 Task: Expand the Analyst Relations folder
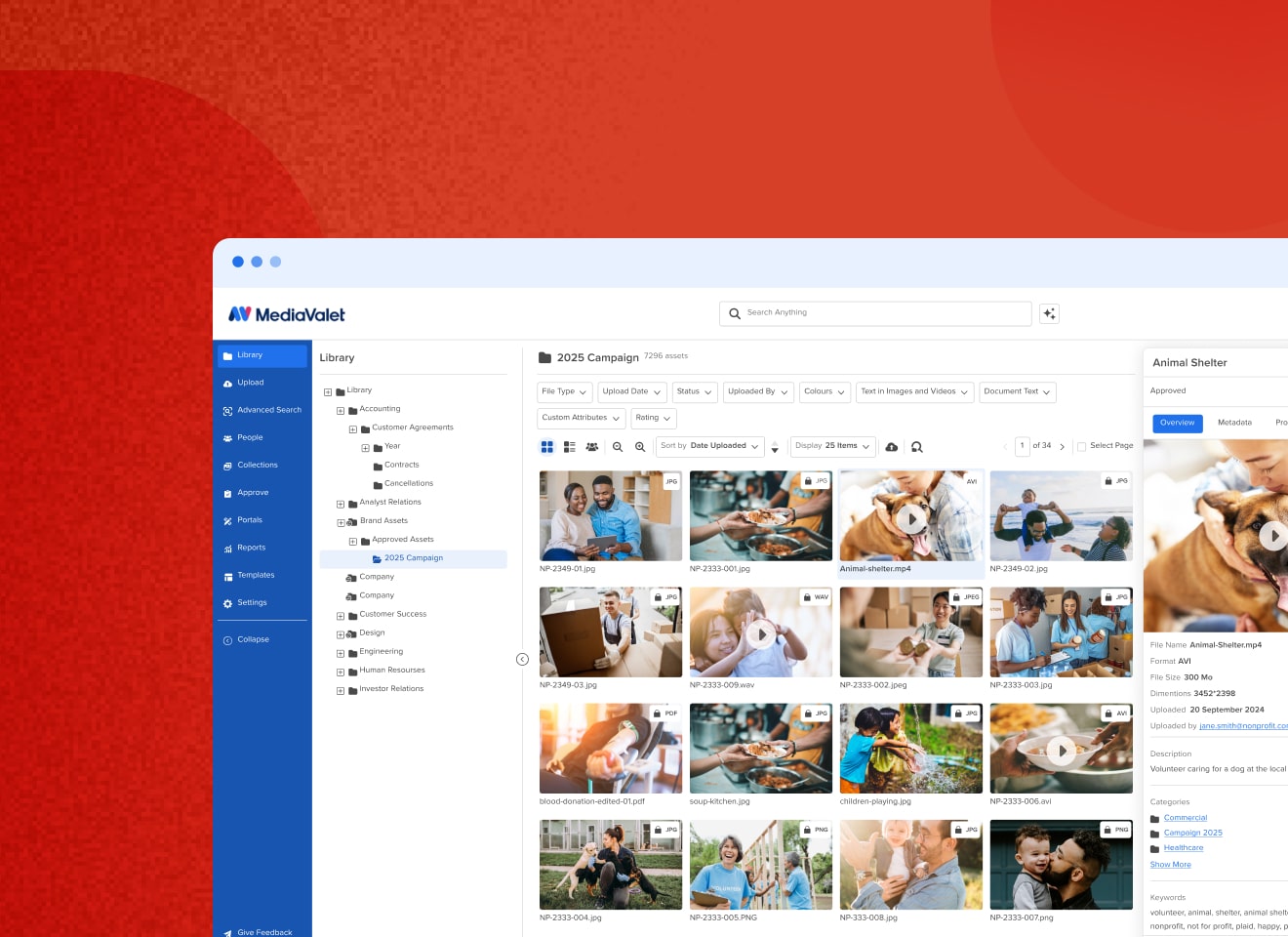point(341,505)
